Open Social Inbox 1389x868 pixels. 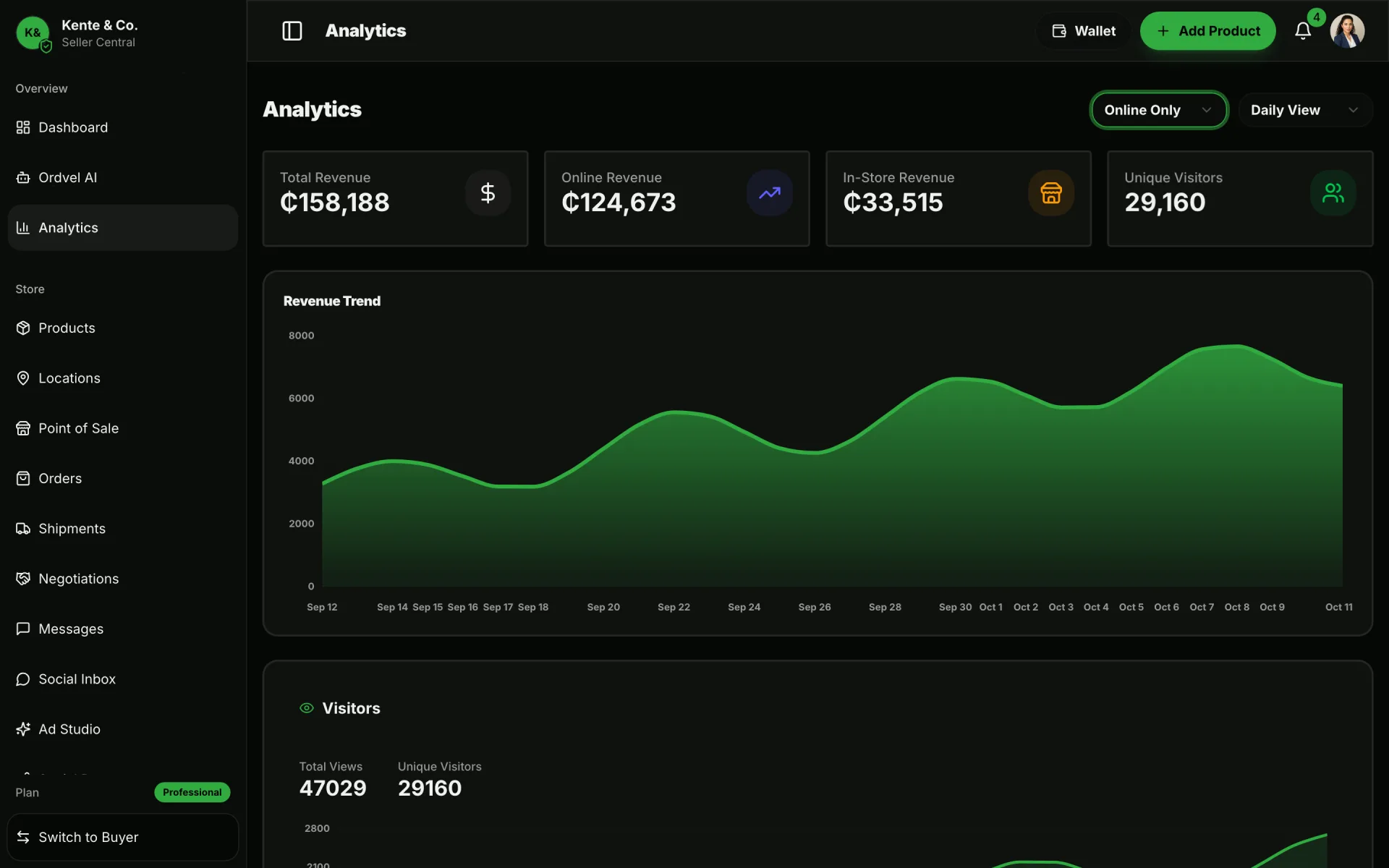123,679
